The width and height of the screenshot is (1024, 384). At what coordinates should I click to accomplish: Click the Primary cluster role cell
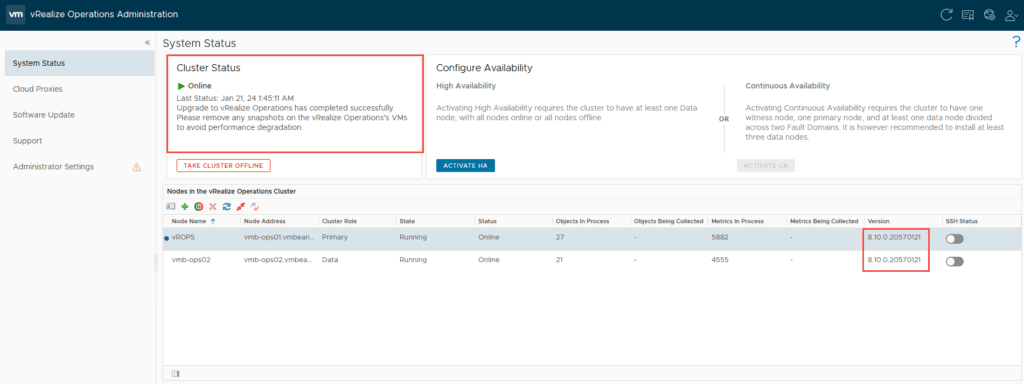pyautogui.click(x=334, y=238)
